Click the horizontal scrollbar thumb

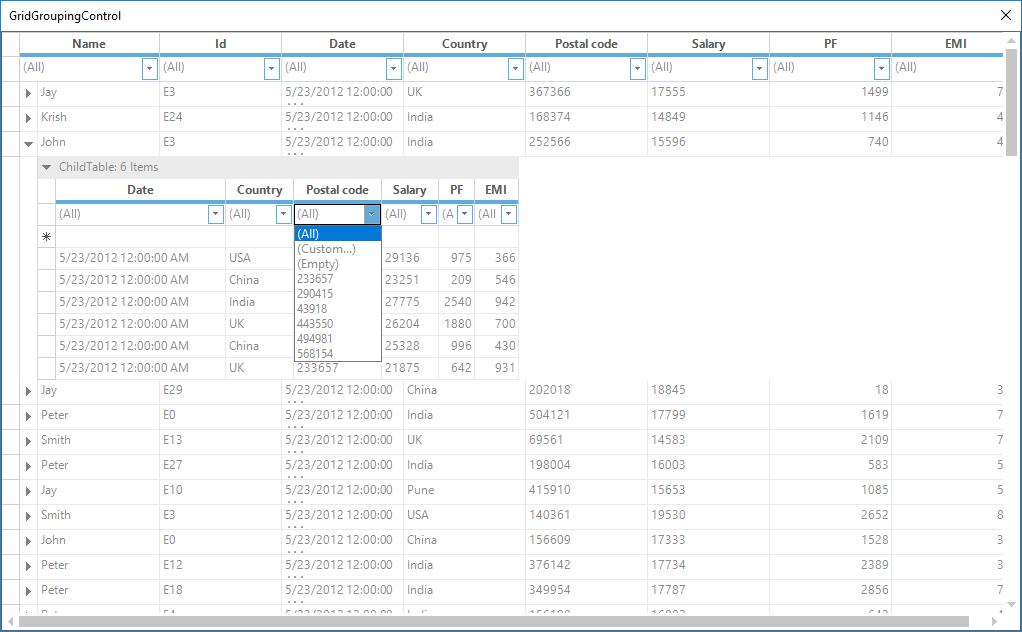point(490,622)
